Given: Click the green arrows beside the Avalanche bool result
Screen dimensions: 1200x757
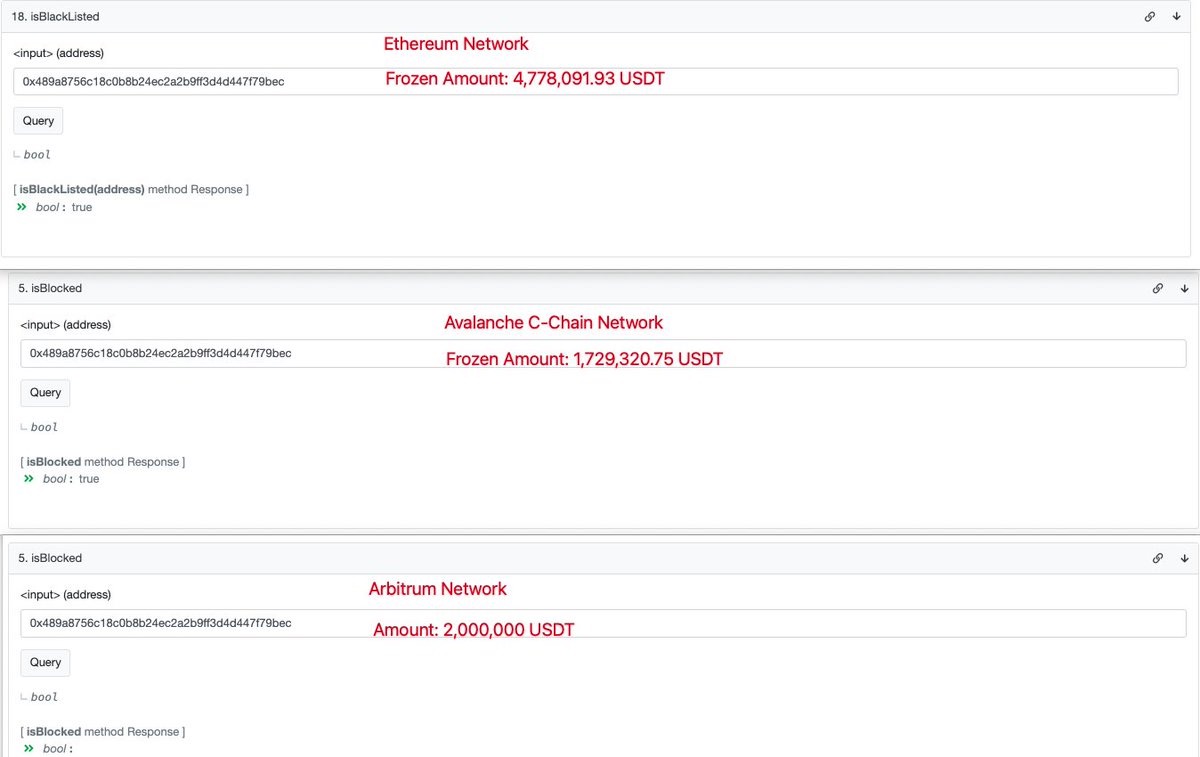Looking at the screenshot, I should (x=28, y=479).
